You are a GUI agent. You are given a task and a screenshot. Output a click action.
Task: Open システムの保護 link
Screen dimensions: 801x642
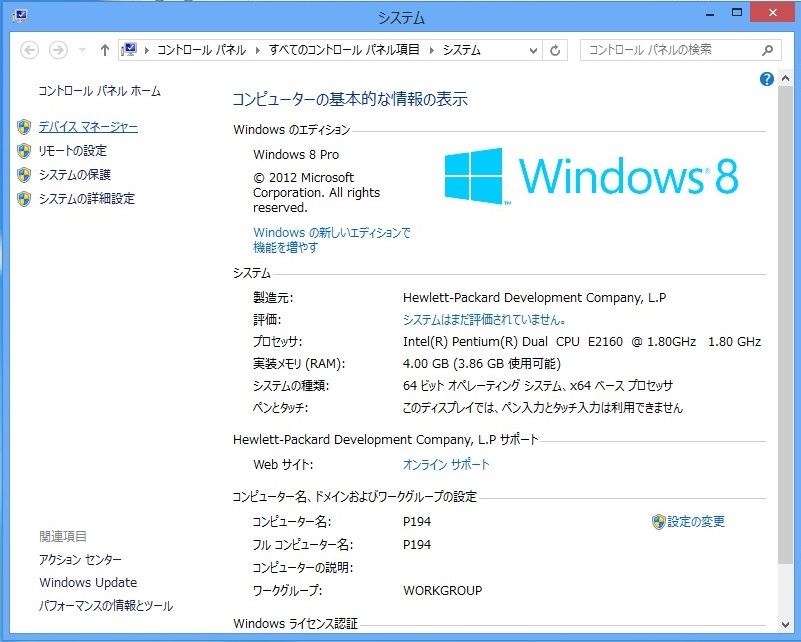tap(75, 175)
